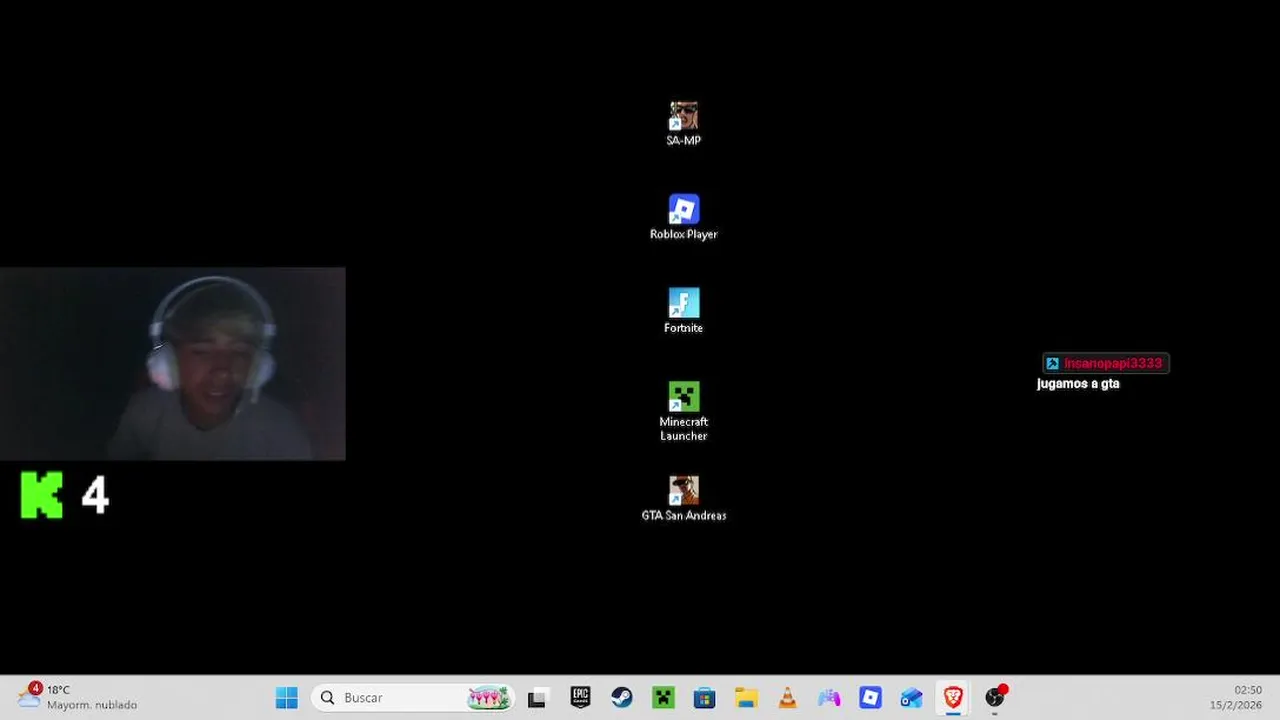Click the webcam overlay feed
This screenshot has width=1280, height=720.
(x=173, y=364)
